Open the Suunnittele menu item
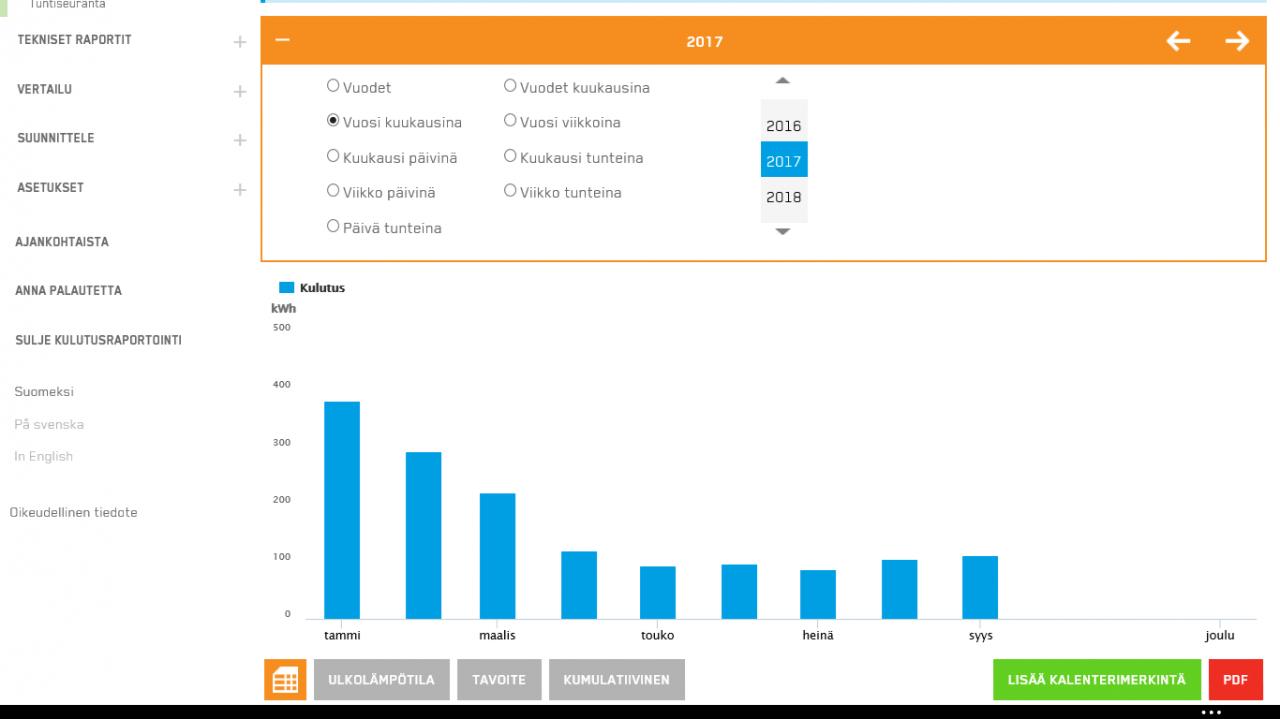 (x=56, y=138)
